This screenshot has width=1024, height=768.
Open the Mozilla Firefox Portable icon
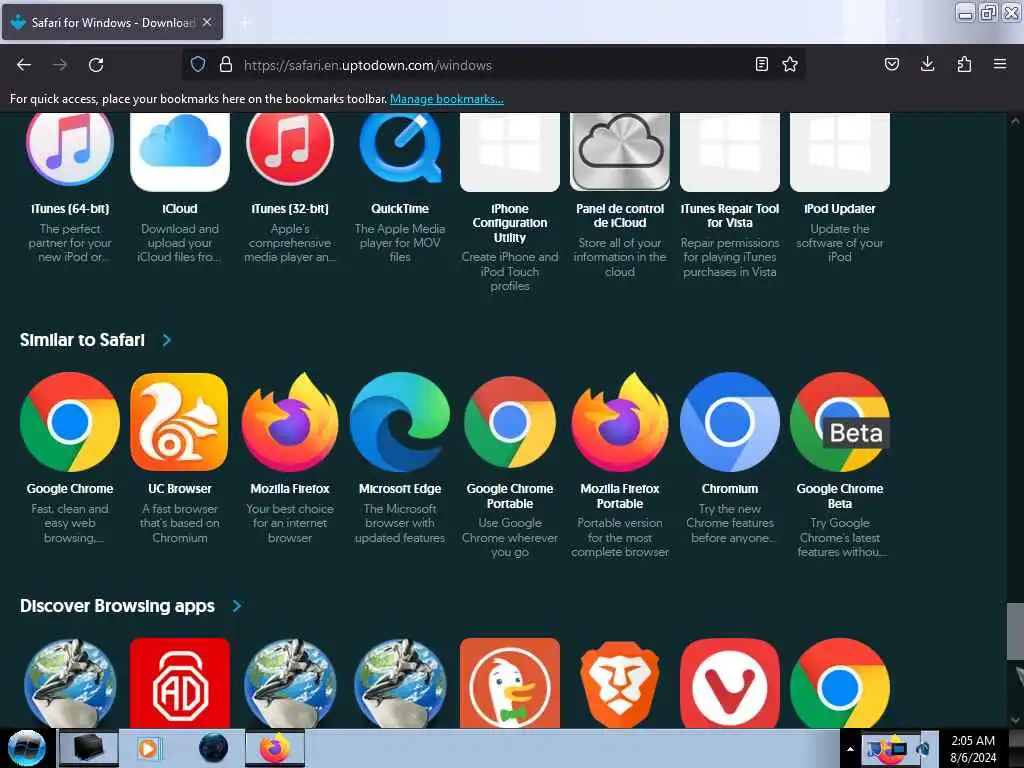click(620, 422)
